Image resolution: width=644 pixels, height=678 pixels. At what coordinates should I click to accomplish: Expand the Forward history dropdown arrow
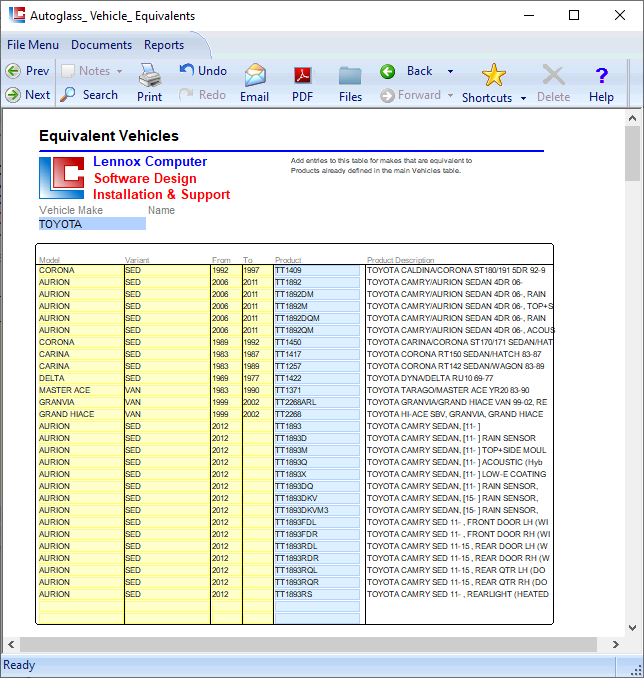[450, 95]
